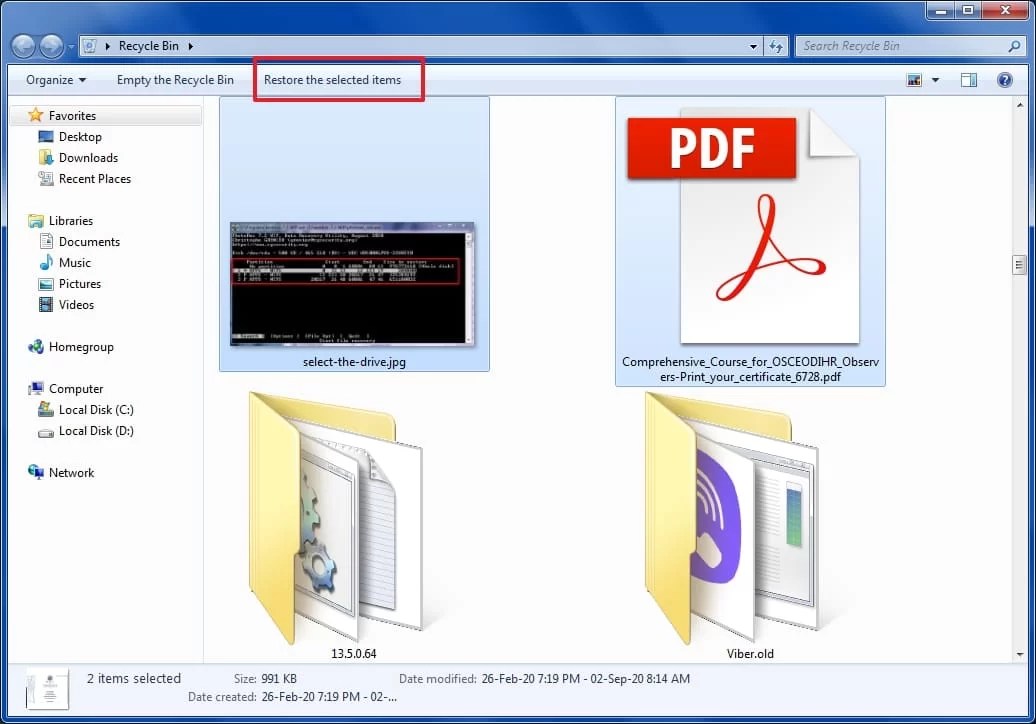The height and width of the screenshot is (724, 1036).
Task: Select Desktop under Favorites
Action: tap(80, 136)
